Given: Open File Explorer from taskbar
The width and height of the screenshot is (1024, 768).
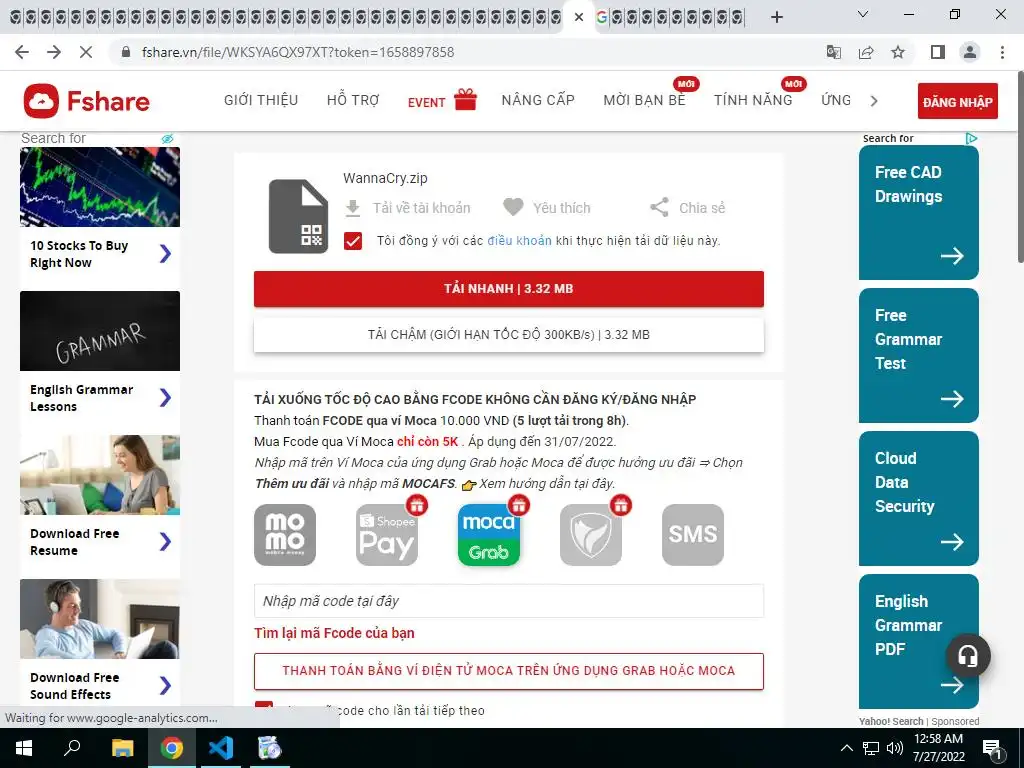Looking at the screenshot, I should (122, 748).
